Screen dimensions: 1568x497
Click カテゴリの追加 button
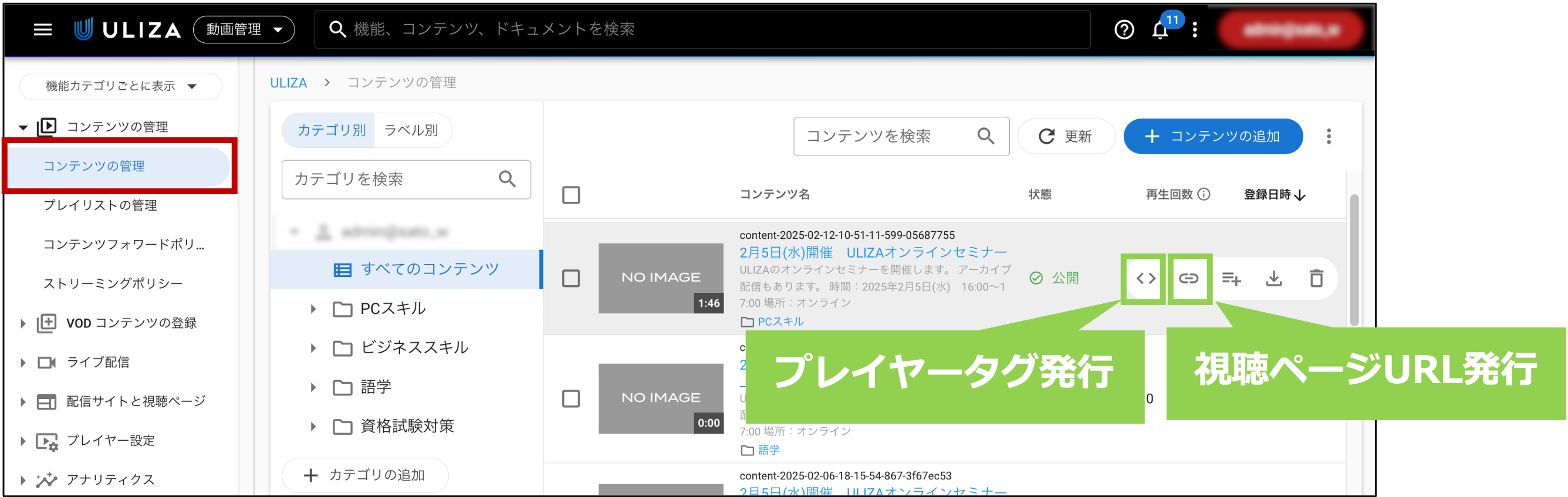(x=364, y=475)
